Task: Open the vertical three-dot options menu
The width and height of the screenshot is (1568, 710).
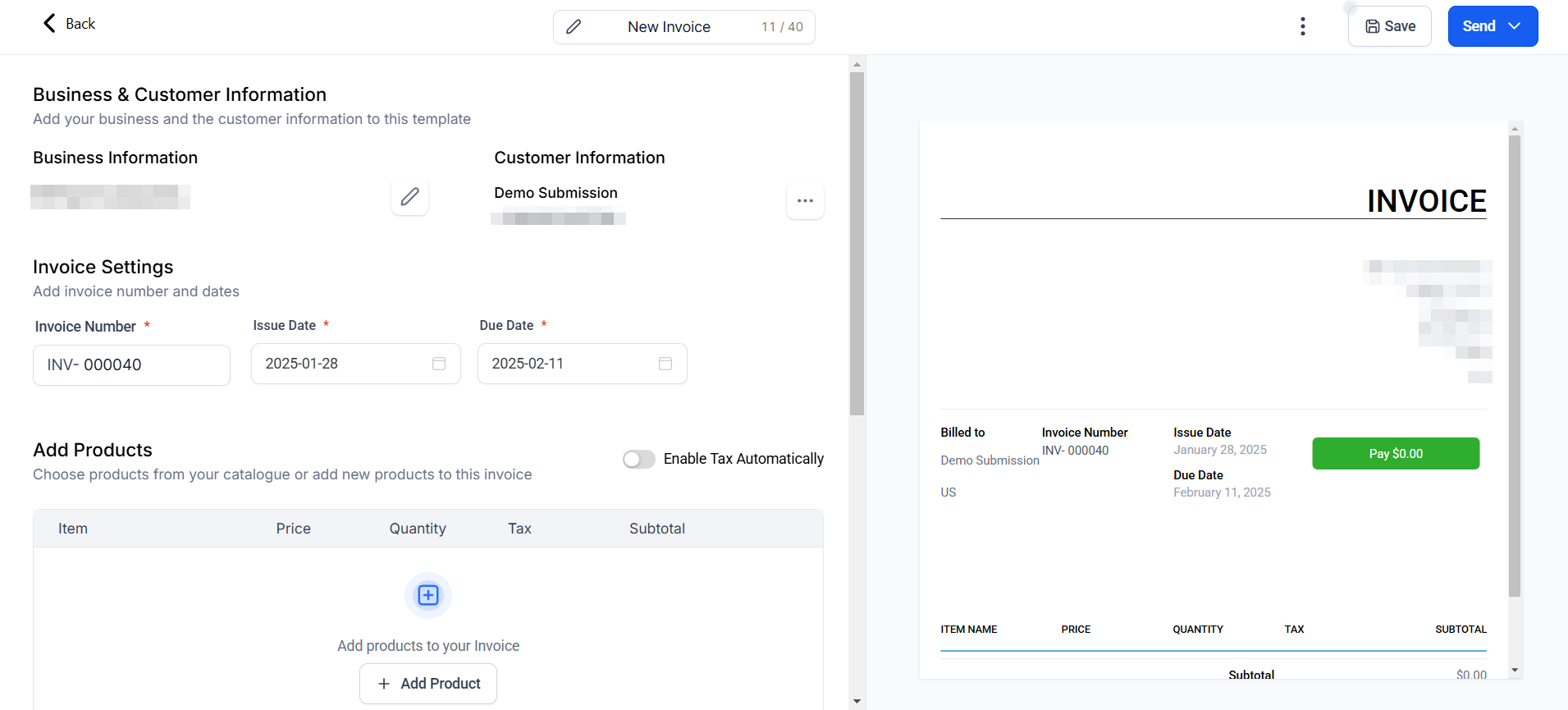Action: tap(1302, 26)
